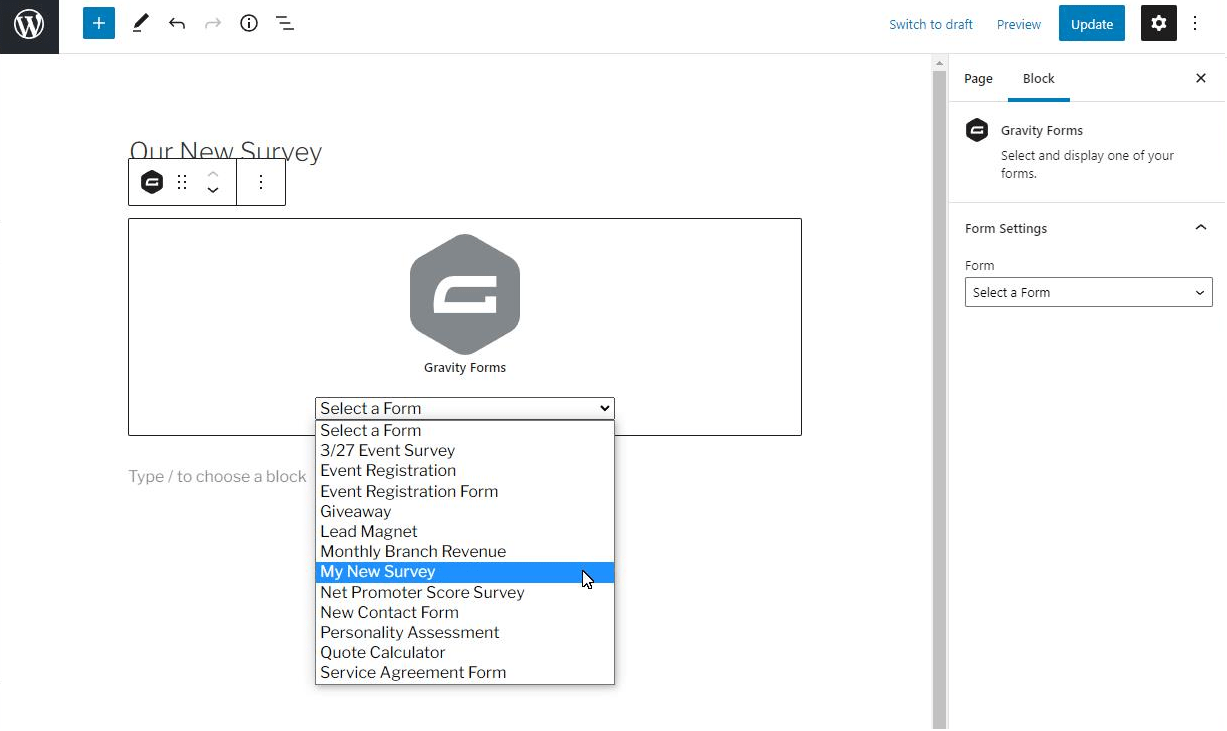
Task: Click the block's Select a Form dropdown
Action: (x=465, y=408)
